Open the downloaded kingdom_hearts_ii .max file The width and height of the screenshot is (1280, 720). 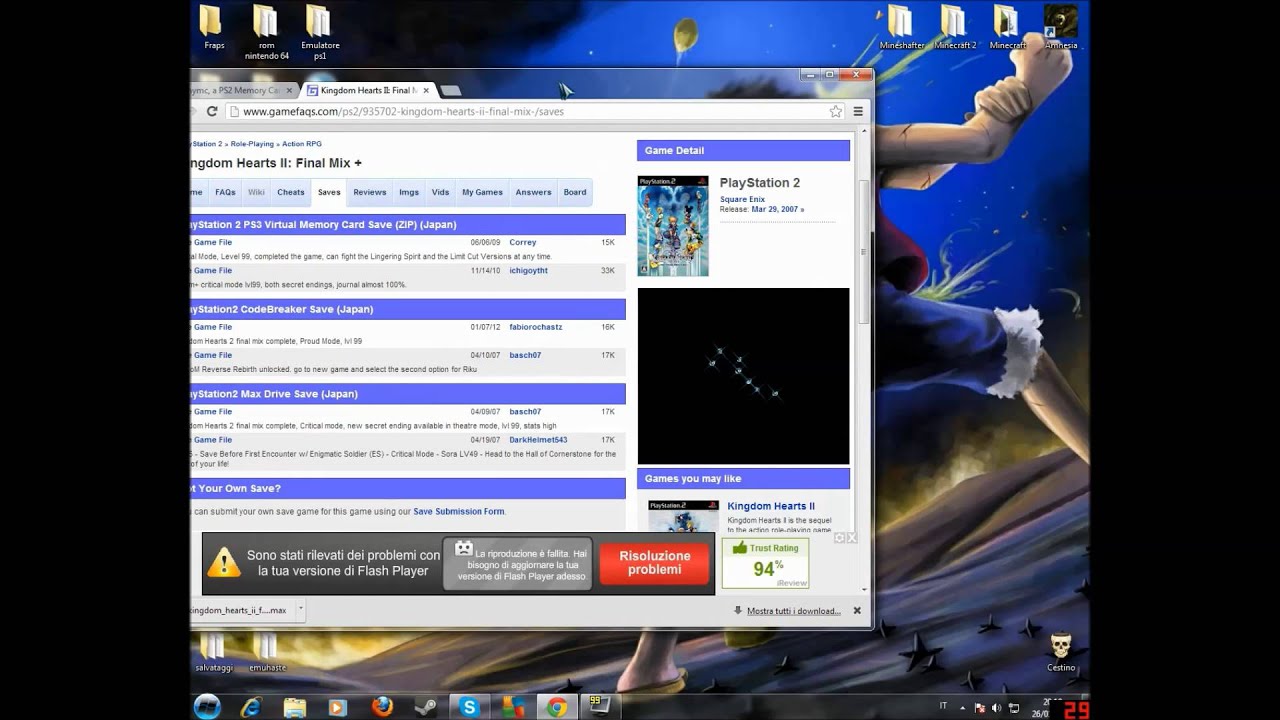(x=240, y=610)
